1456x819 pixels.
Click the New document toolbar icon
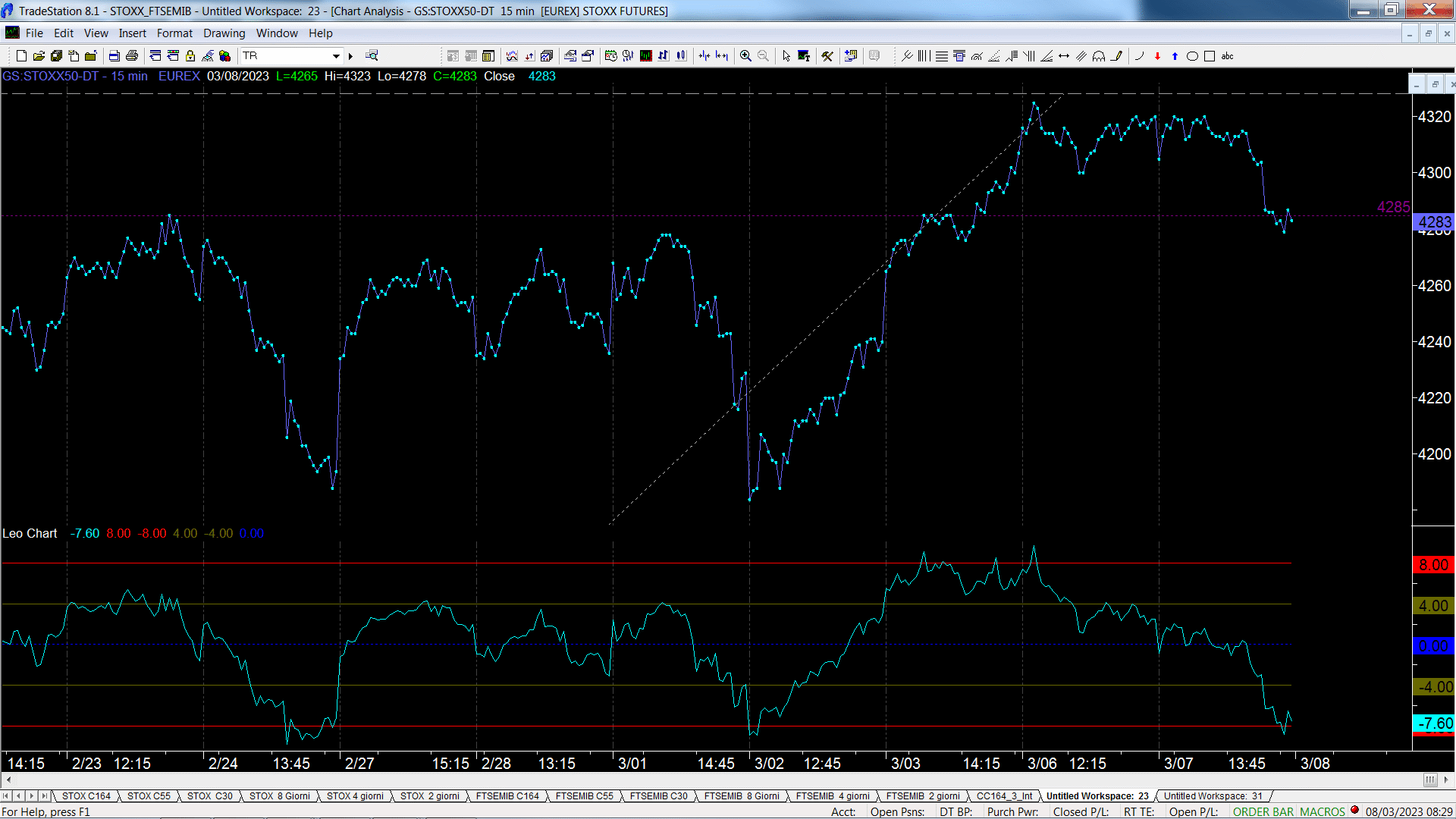[x=21, y=56]
